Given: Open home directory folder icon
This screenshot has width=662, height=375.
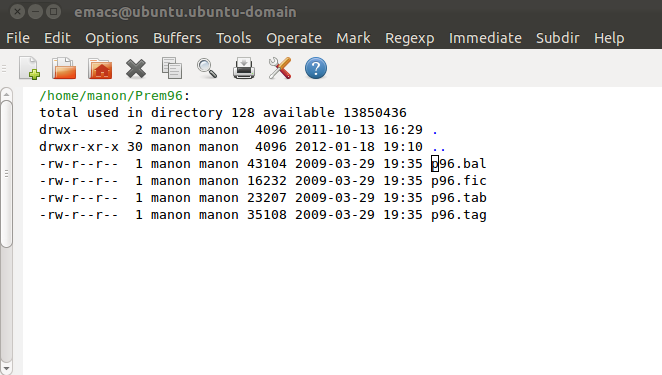Looking at the screenshot, I should click(100, 68).
